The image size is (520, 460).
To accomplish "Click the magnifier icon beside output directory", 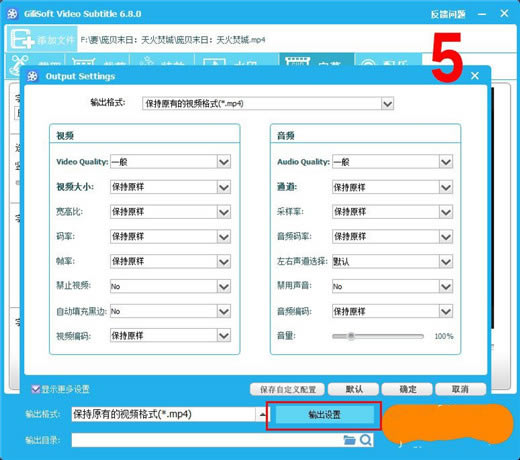I will (x=366, y=440).
